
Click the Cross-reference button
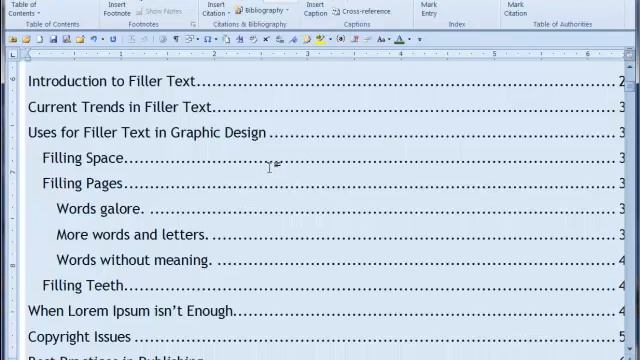(x=361, y=11)
